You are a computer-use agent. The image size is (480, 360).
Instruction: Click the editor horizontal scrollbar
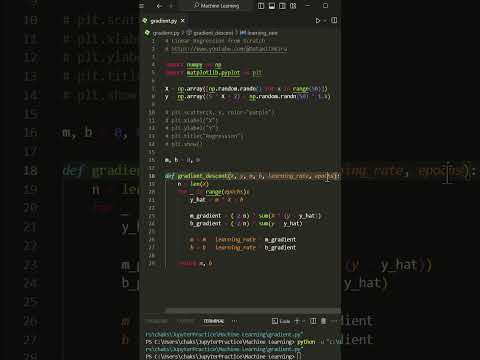(252, 311)
